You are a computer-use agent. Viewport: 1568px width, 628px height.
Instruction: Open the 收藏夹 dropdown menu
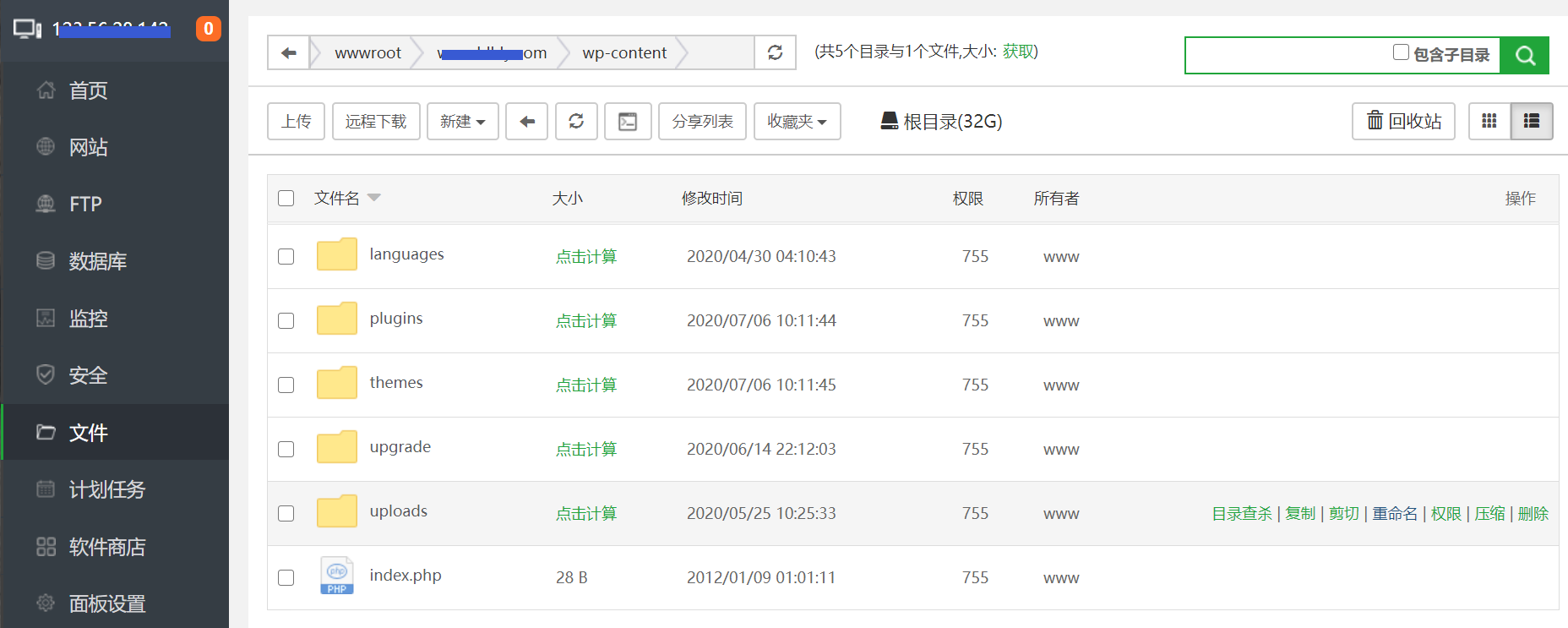click(x=797, y=122)
